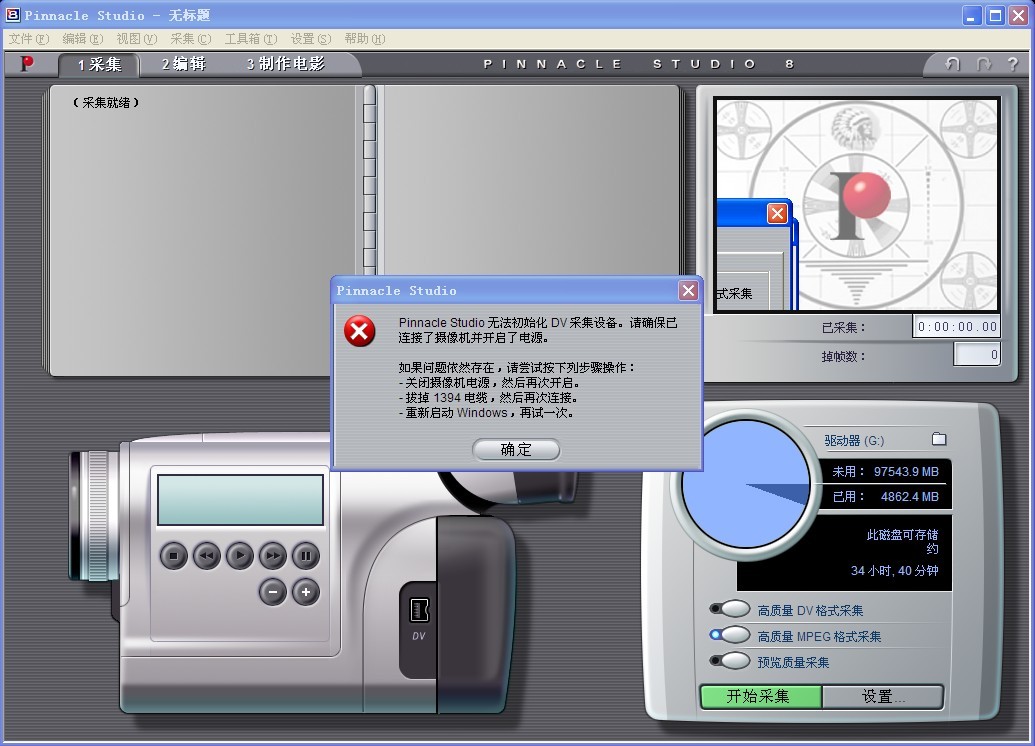Close the Pinnacle Studio error dialog
This screenshot has width=1035, height=746.
pyautogui.click(x=688, y=290)
